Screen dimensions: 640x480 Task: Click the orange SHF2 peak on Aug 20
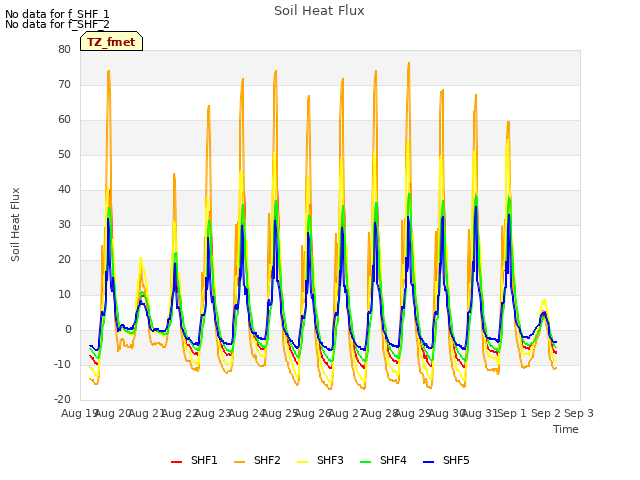(x=109, y=71)
